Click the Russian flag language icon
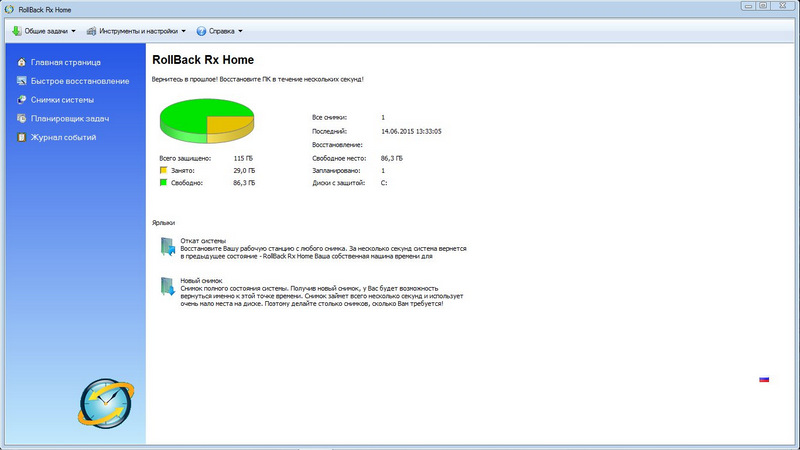 click(764, 379)
